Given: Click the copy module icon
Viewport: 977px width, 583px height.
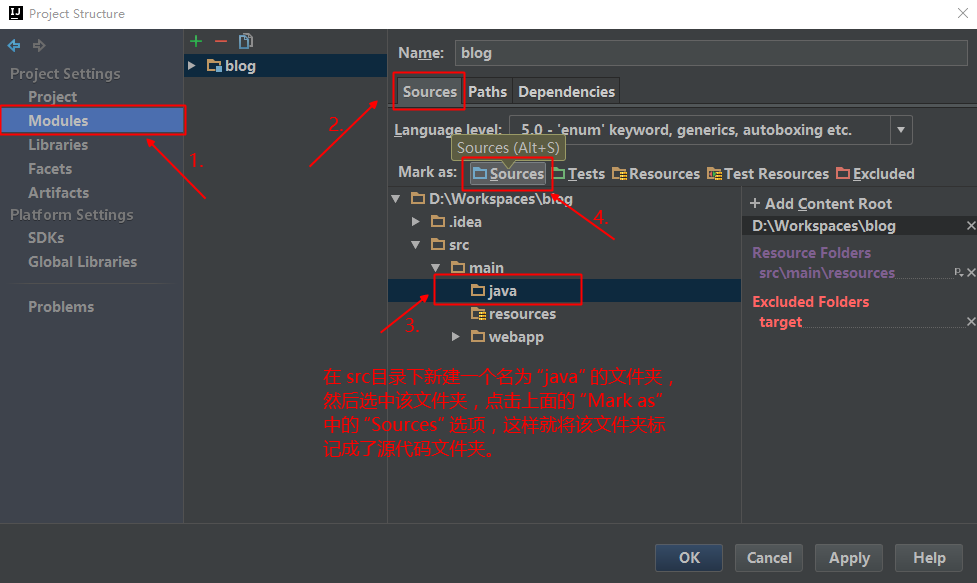Looking at the screenshot, I should 246,41.
